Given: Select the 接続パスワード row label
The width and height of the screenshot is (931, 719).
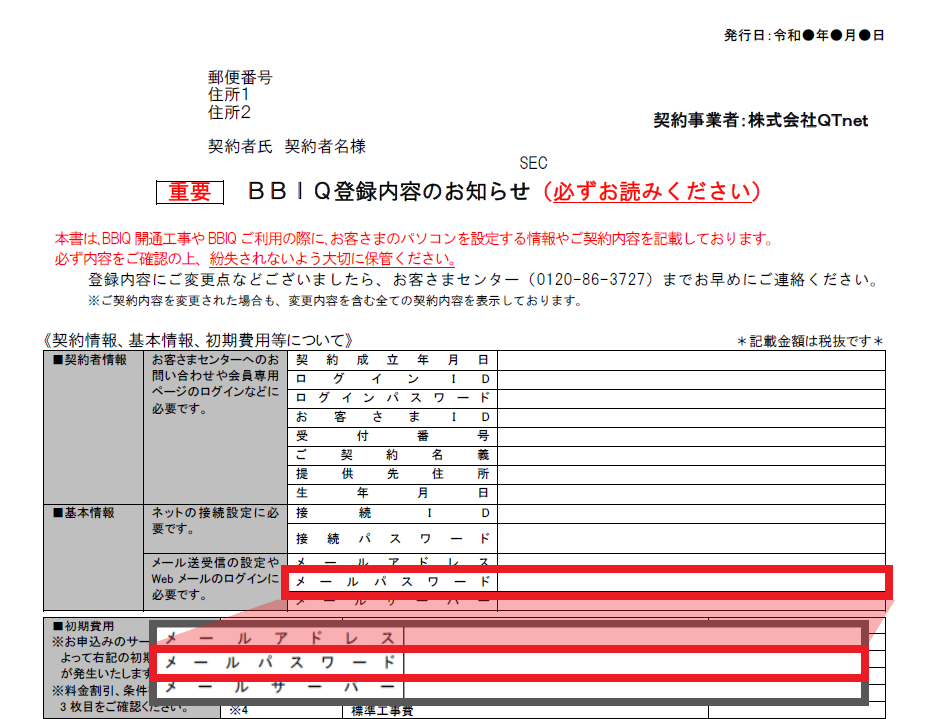Looking at the screenshot, I should [392, 539].
